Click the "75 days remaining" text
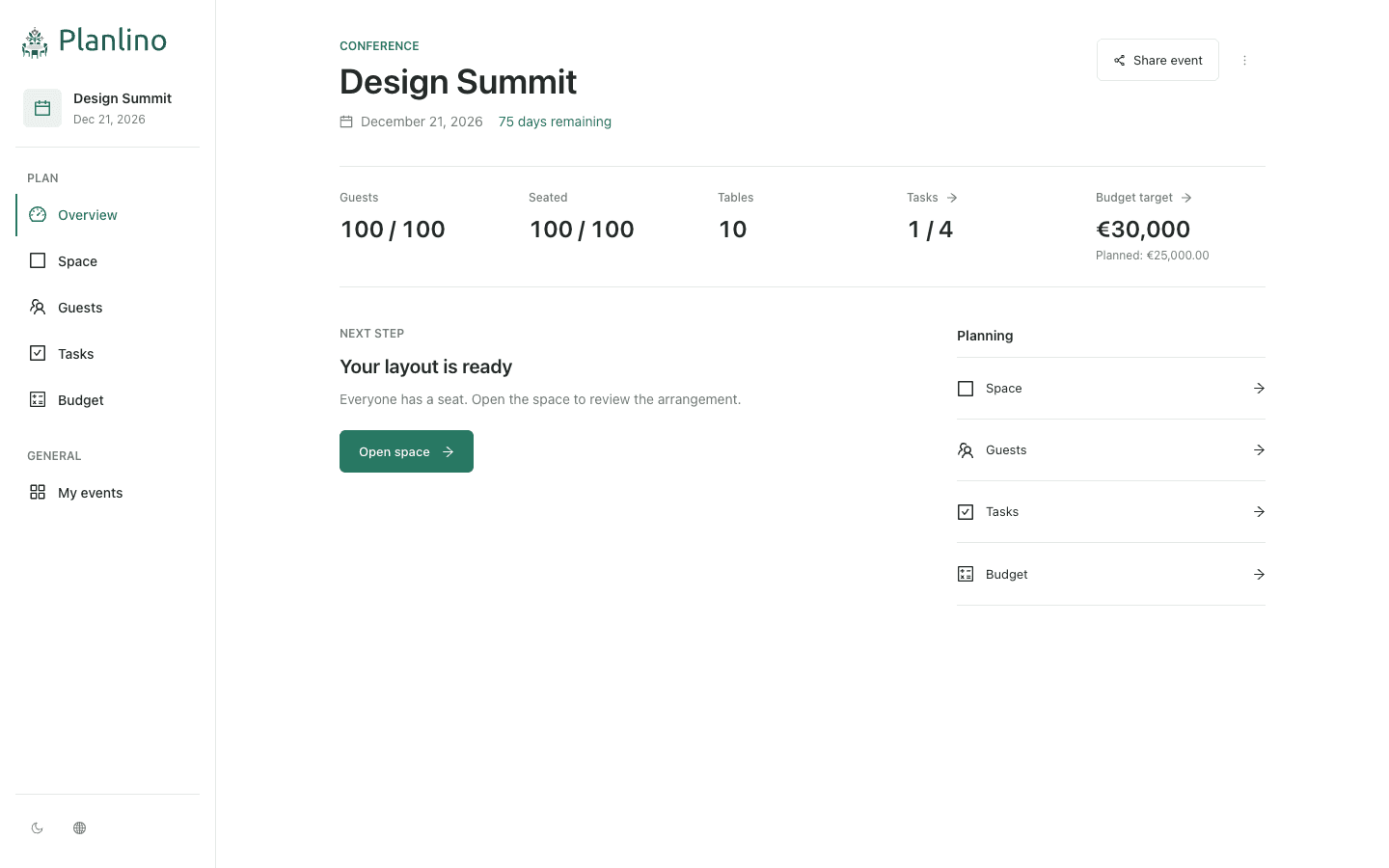Viewport: 1389px width, 868px height. pyautogui.click(x=555, y=122)
